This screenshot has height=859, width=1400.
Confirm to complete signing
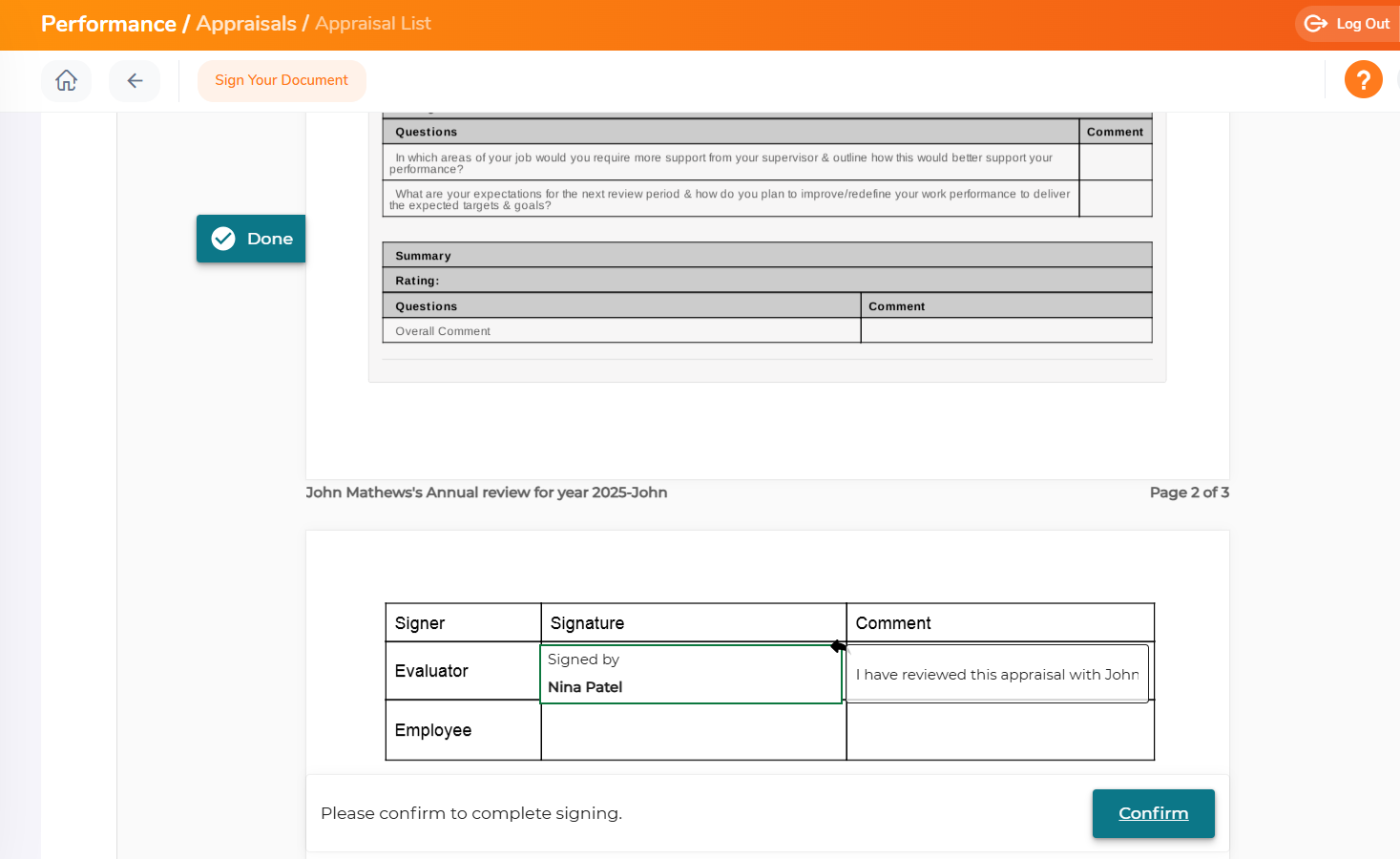[x=1153, y=813]
